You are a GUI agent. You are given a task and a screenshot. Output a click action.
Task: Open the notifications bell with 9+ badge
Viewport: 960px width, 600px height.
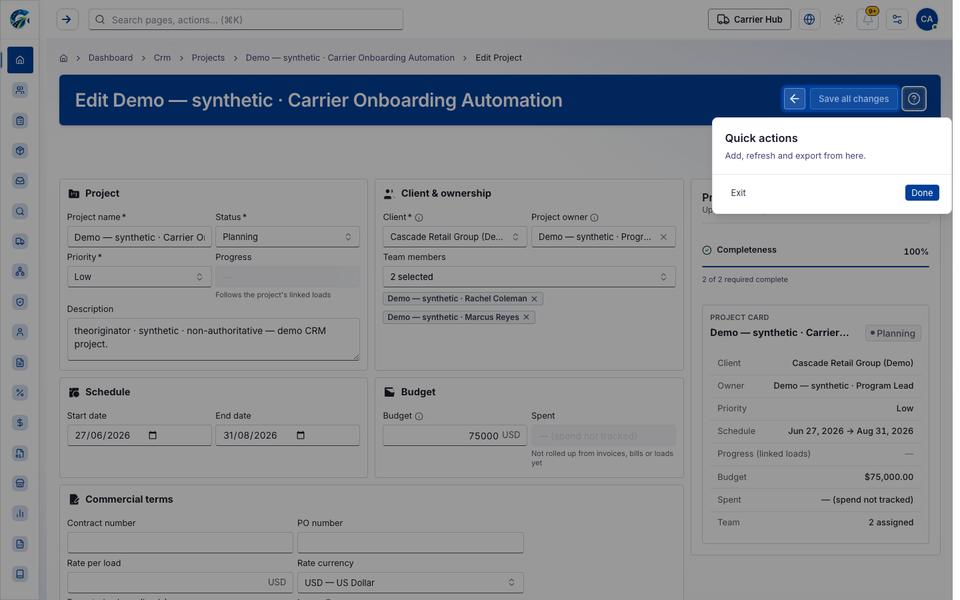[x=868, y=20]
